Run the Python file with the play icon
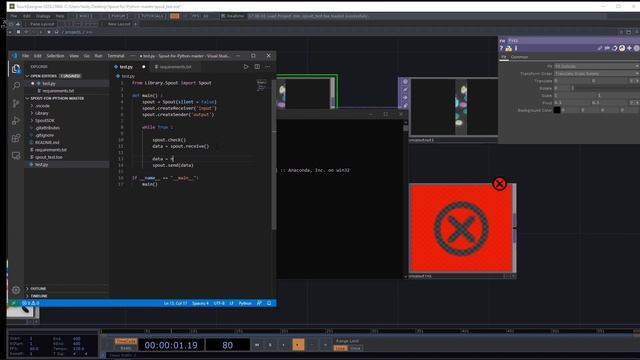Image resolution: width=640 pixels, height=360 pixels. 246,67
